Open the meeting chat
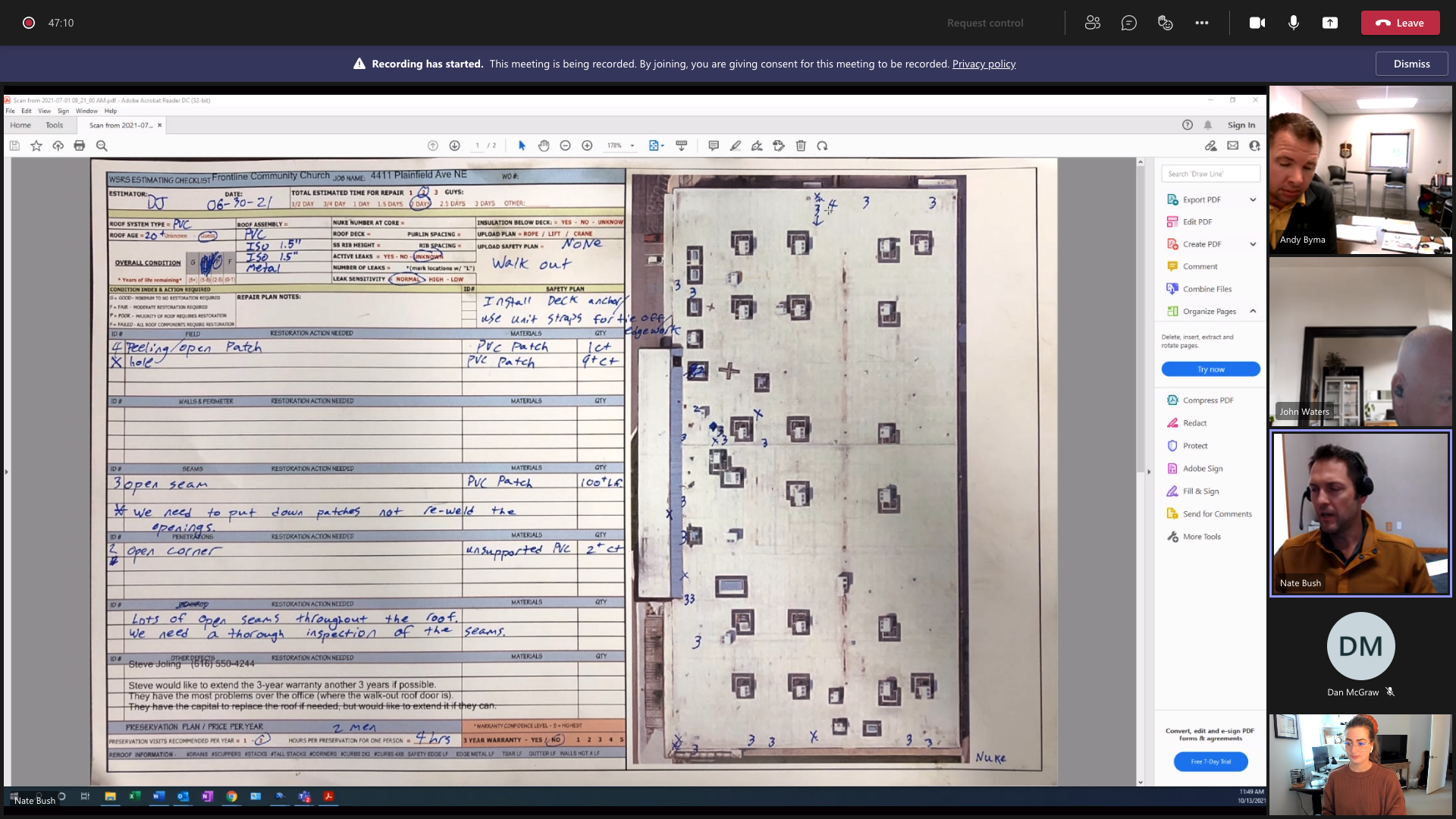 tap(1128, 23)
